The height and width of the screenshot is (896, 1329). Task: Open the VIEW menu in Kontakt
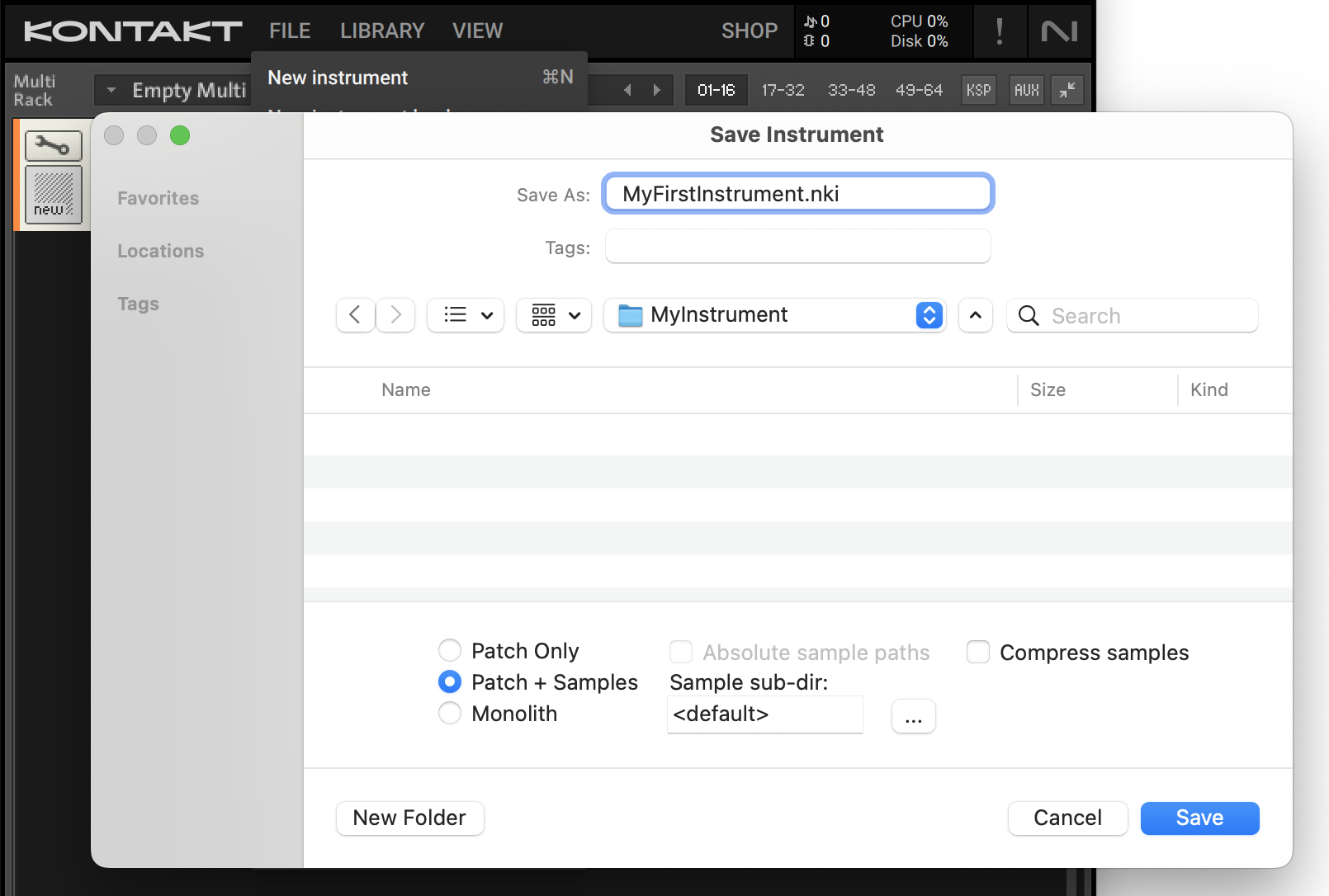[x=477, y=31]
